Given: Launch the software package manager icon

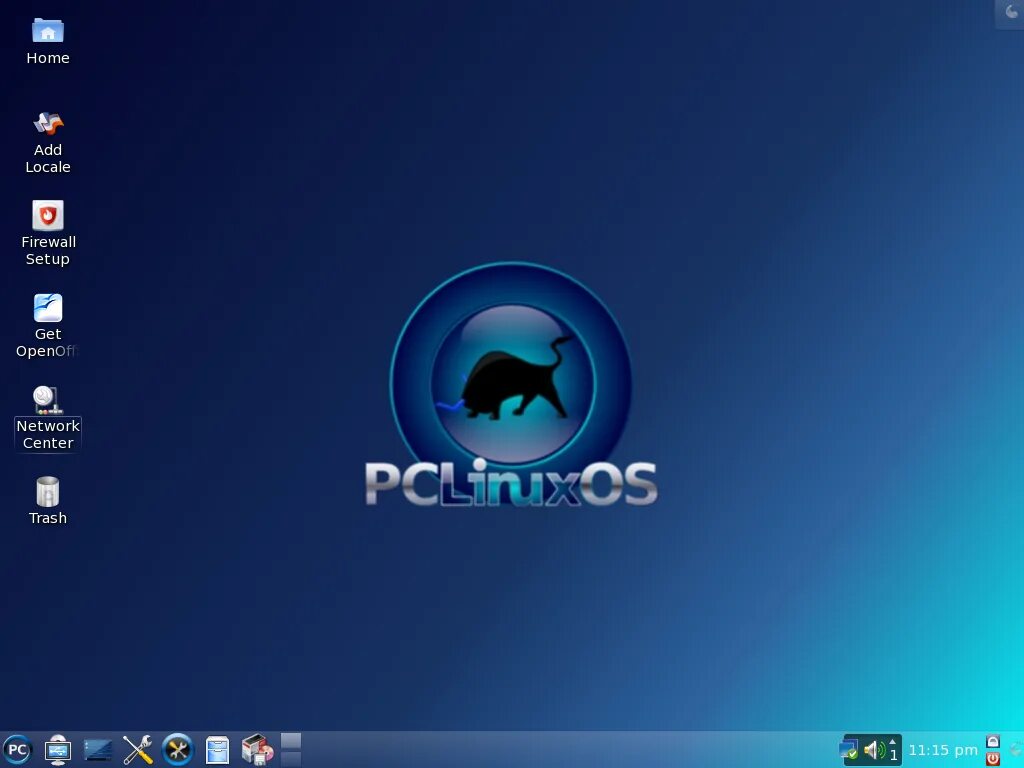Looking at the screenshot, I should tap(257, 750).
